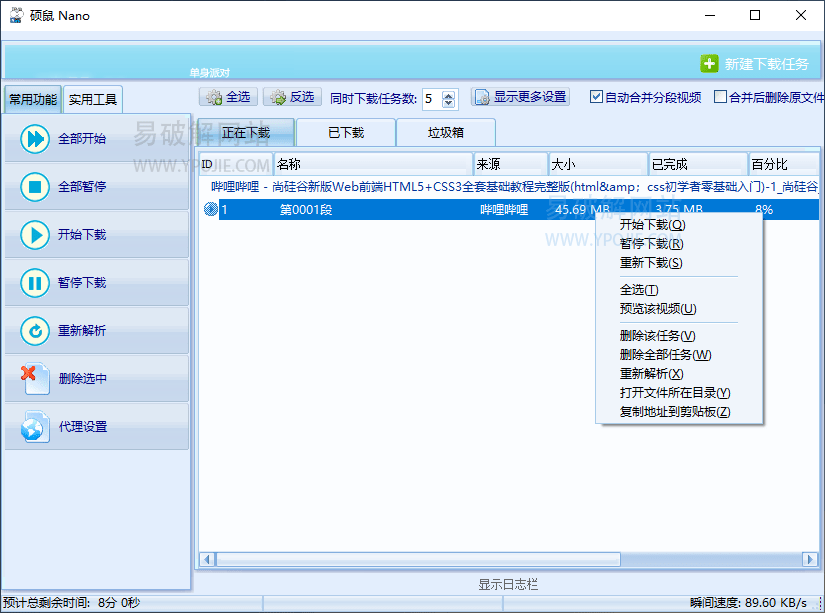Click the Re-parse refresh icon
The width and height of the screenshot is (825, 613).
pos(35,331)
